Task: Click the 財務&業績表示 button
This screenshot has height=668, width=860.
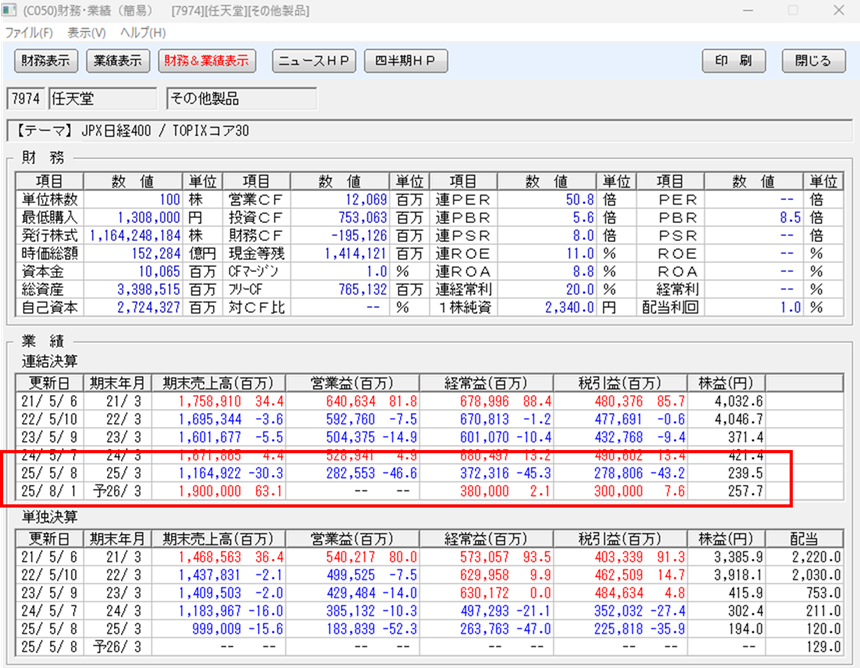Action: pyautogui.click(x=207, y=60)
